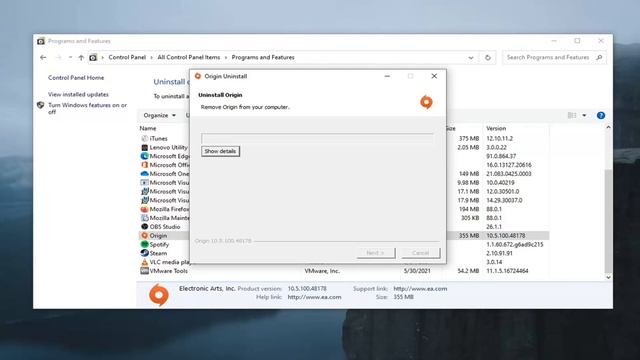Image resolution: width=640 pixels, height=360 pixels.
Task: Click the scrollbar up arrow
Action: click(608, 127)
